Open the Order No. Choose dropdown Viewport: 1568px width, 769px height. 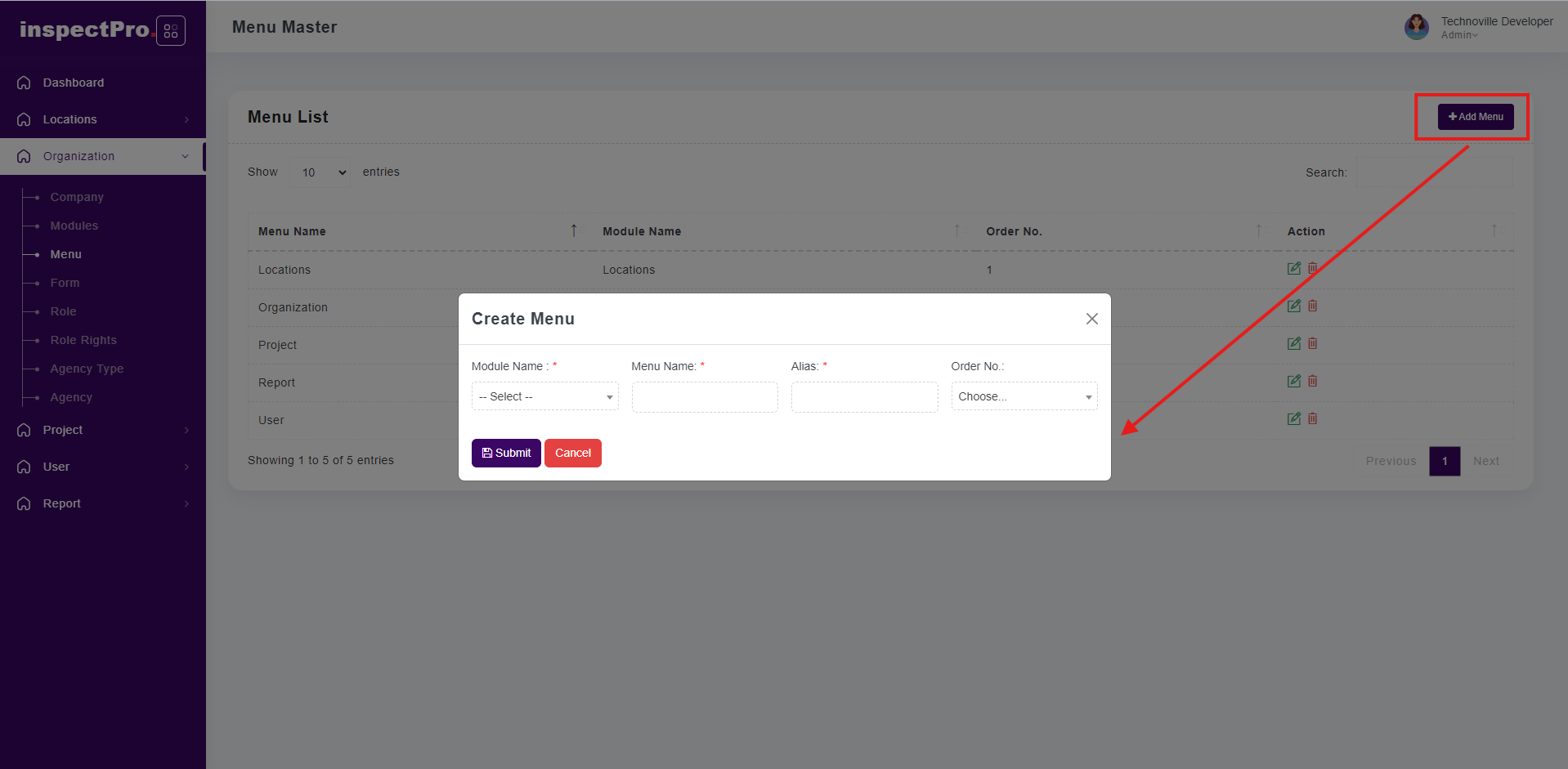coord(1024,396)
